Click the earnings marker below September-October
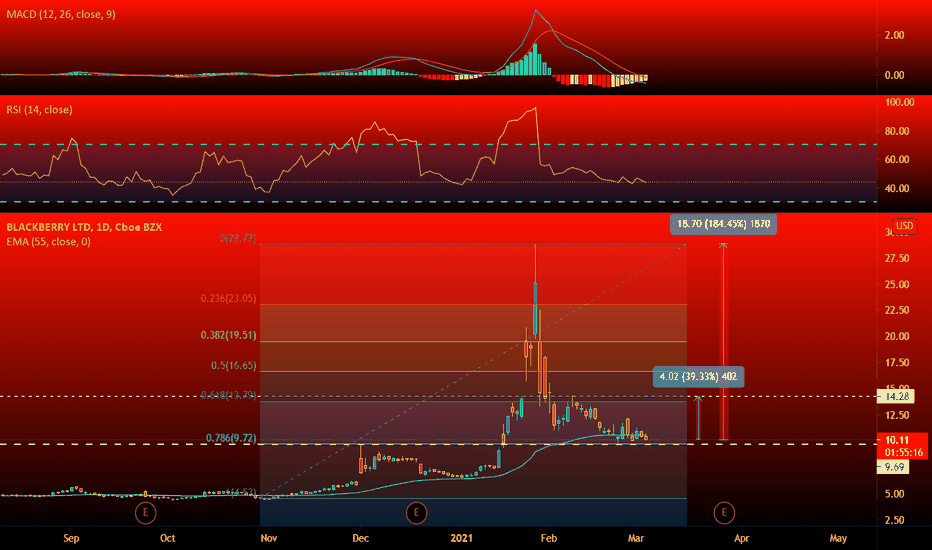932x550 pixels. (x=145, y=513)
